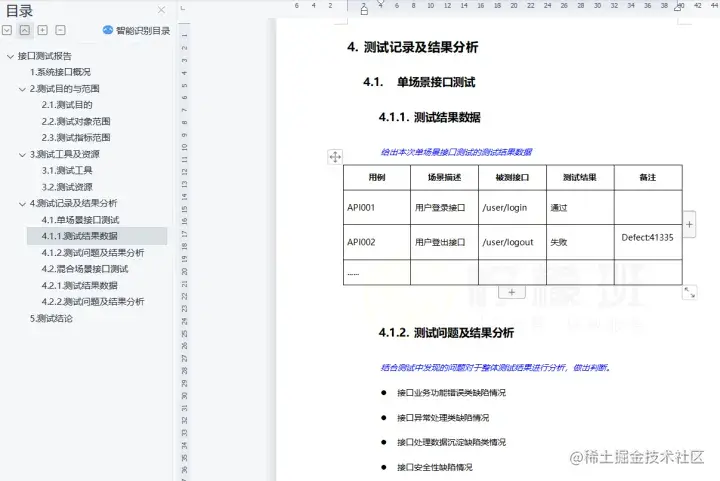Click the right indent marker on the ruler
The height and width of the screenshot is (481, 720).
point(678,7)
